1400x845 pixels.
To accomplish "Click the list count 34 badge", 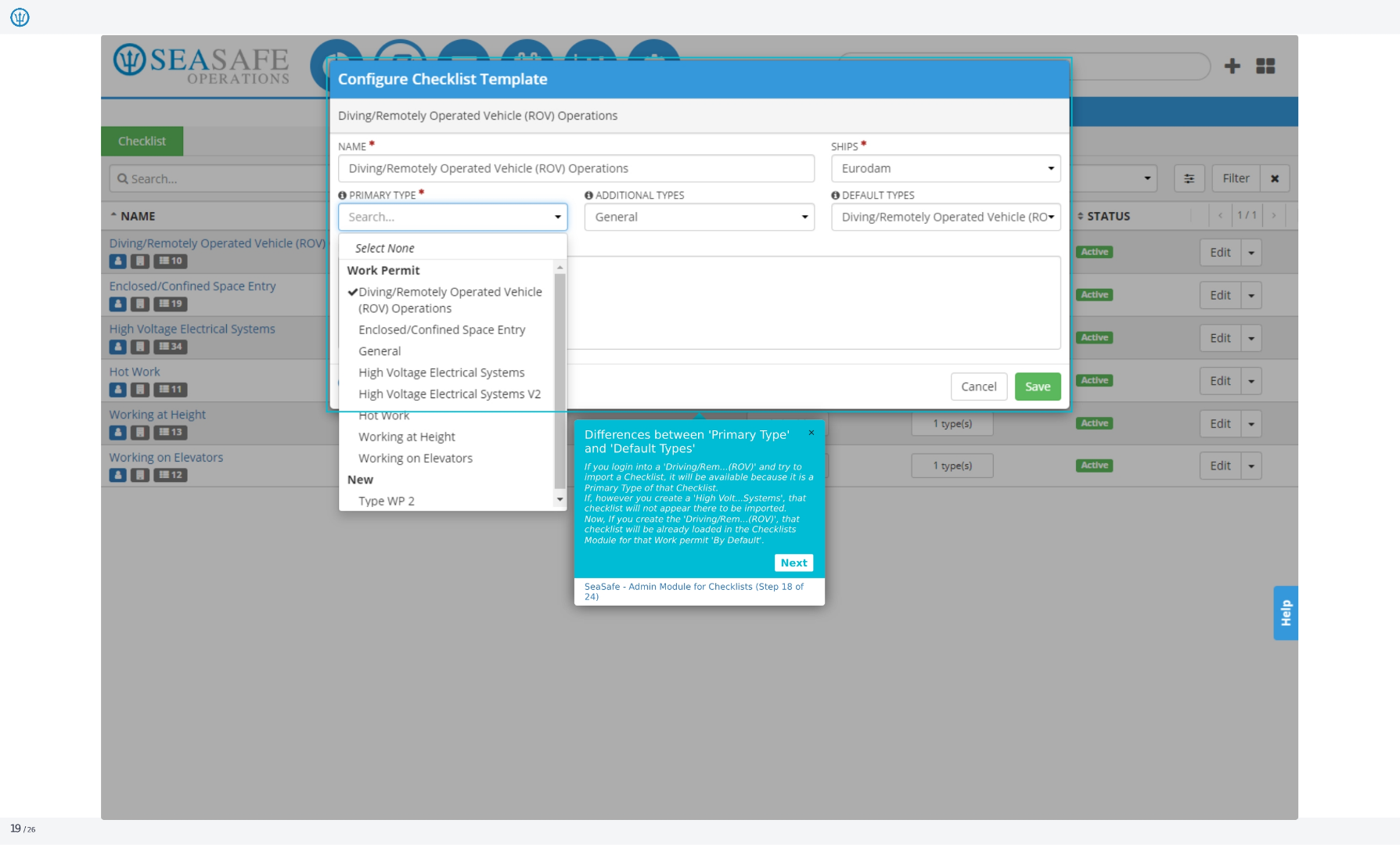I will (x=170, y=347).
